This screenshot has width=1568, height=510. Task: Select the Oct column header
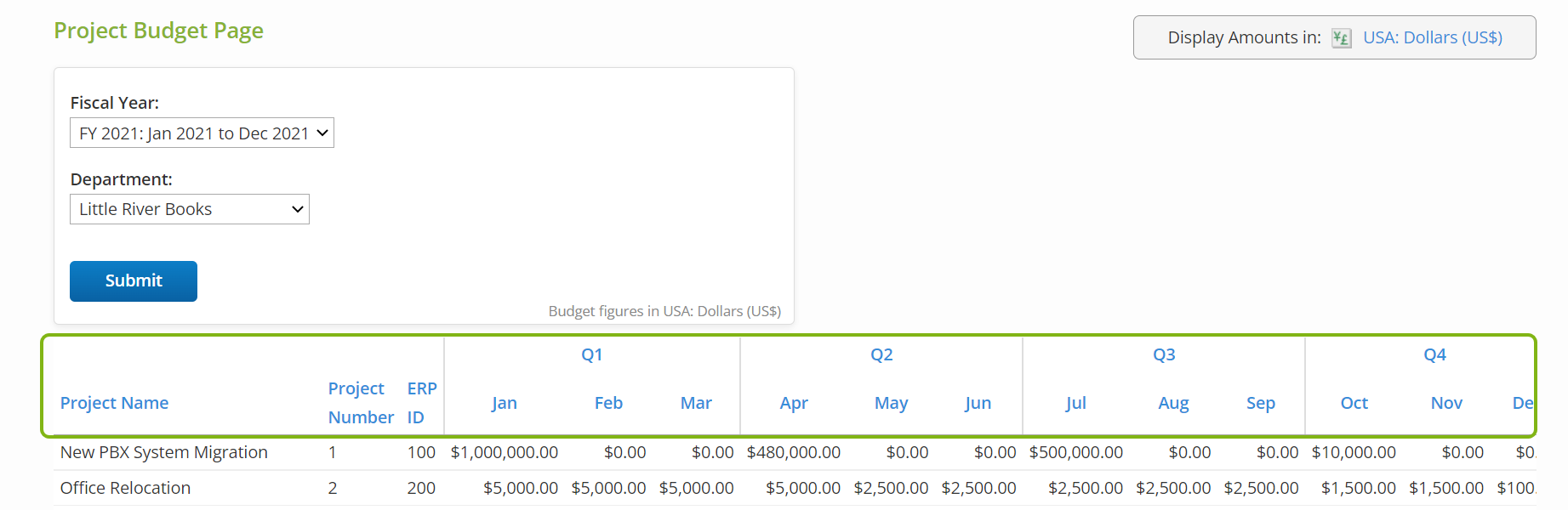pos(1354,403)
